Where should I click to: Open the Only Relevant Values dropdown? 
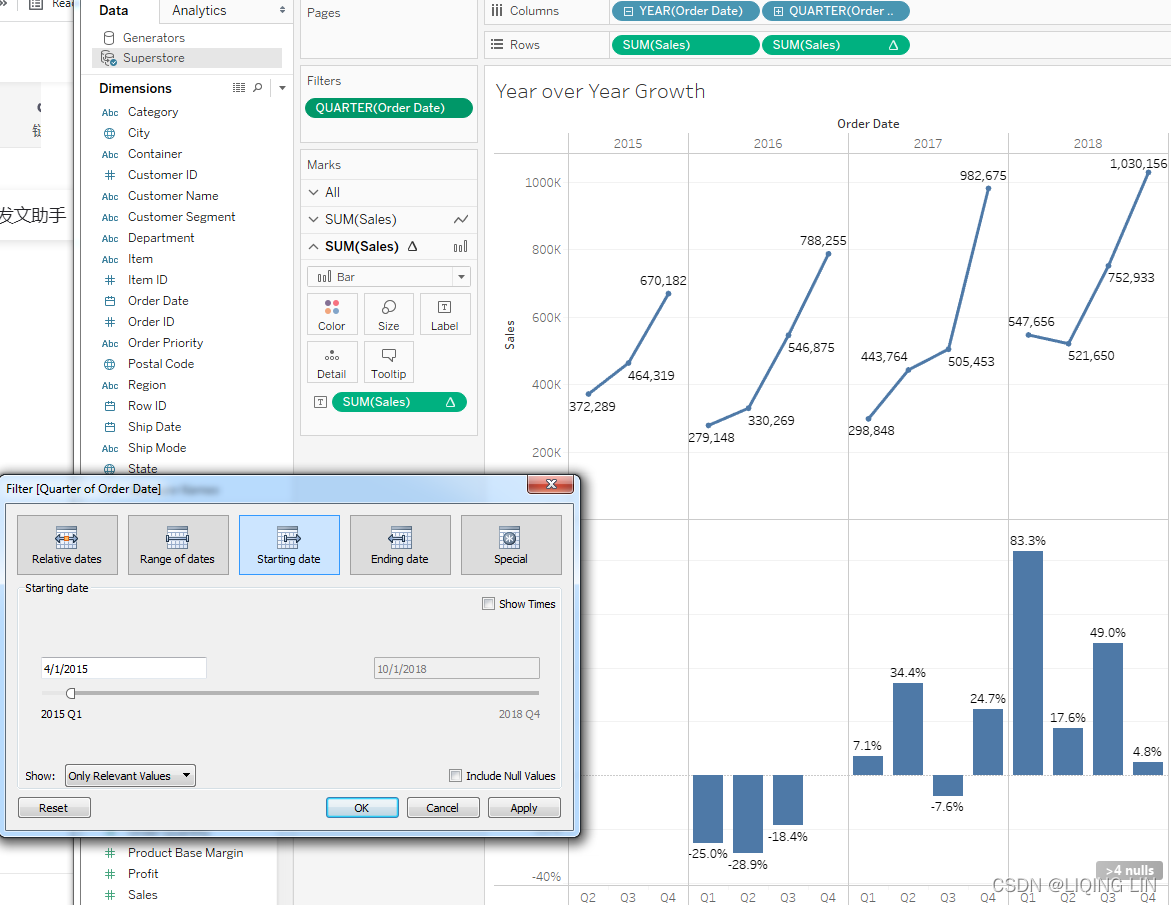pos(131,776)
